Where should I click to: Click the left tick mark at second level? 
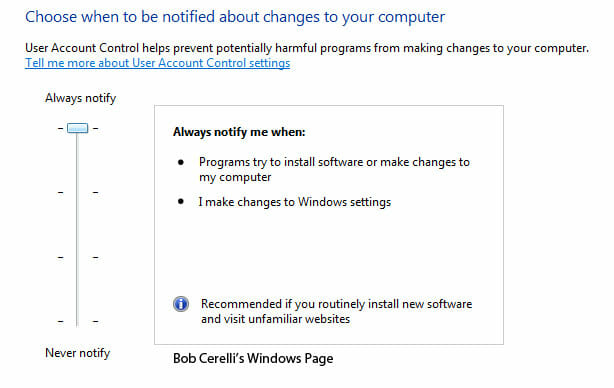[x=60, y=192]
